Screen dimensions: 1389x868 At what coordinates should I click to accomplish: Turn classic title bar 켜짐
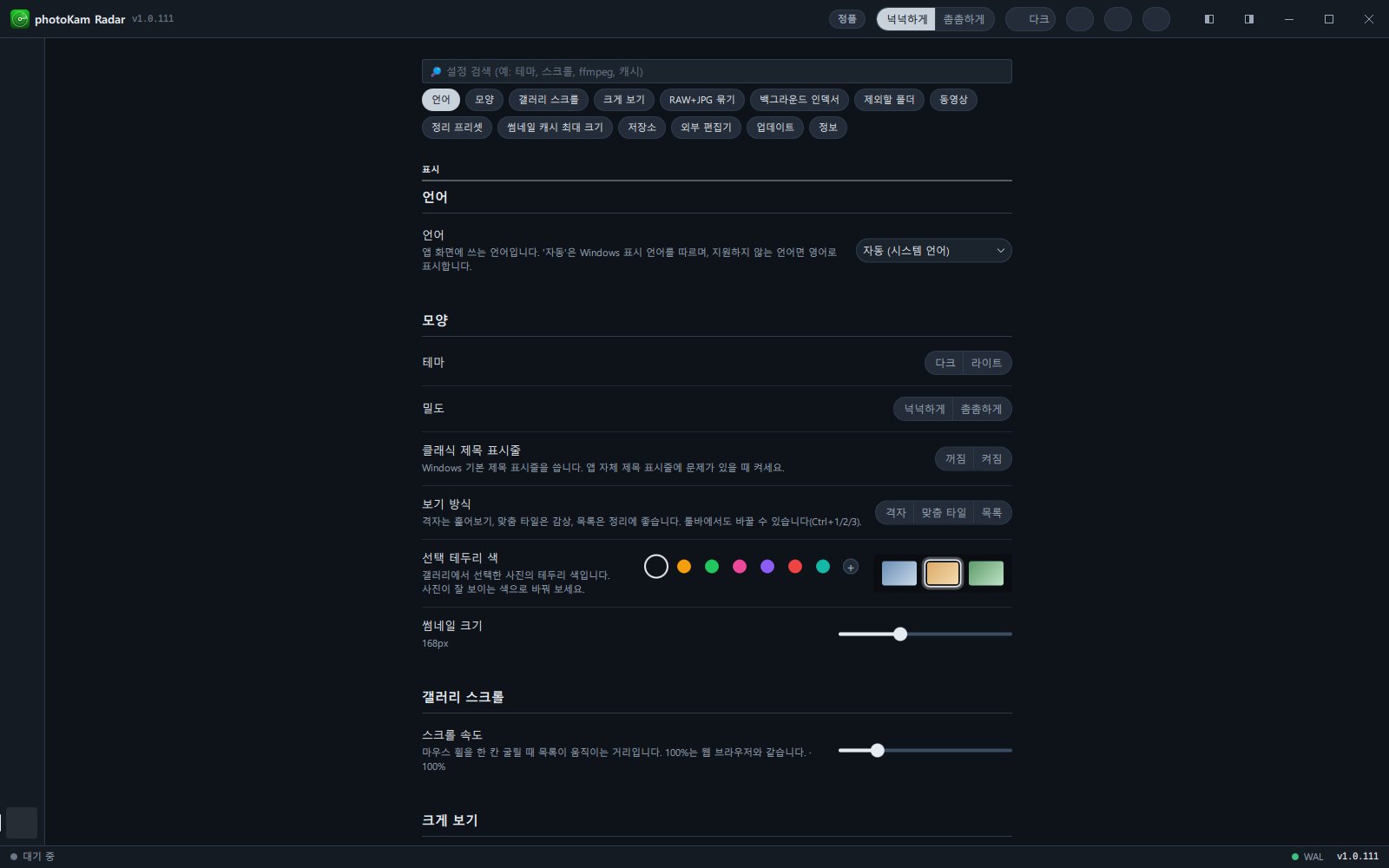[992, 459]
